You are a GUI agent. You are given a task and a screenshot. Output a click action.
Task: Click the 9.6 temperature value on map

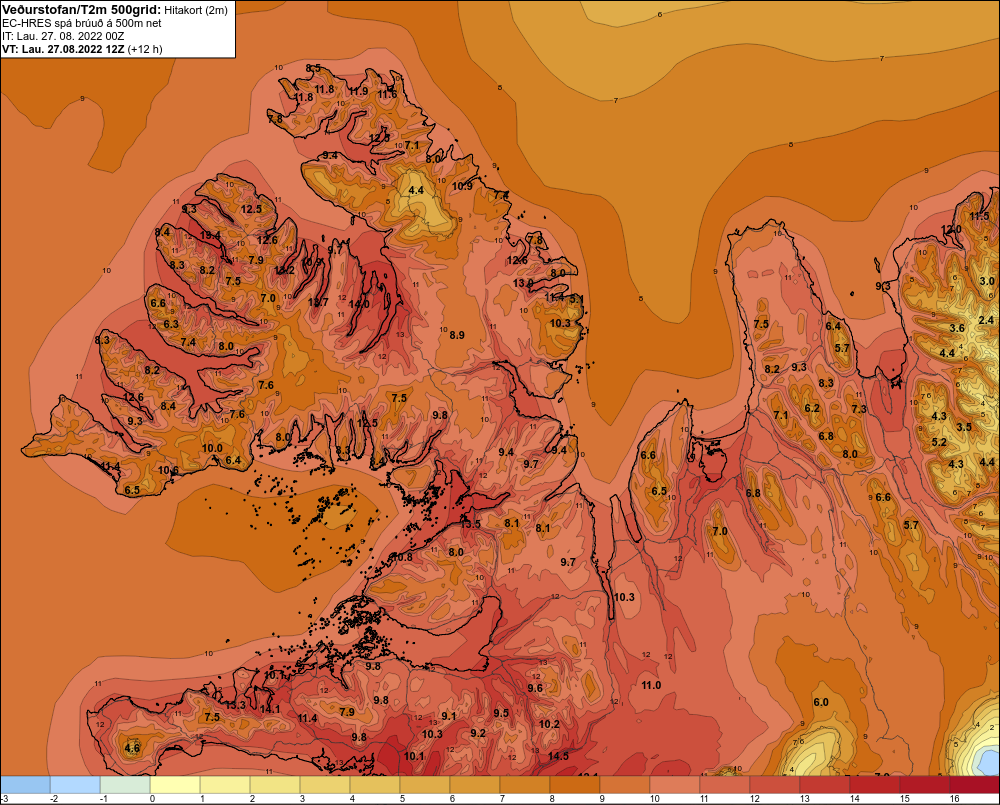click(x=535, y=688)
